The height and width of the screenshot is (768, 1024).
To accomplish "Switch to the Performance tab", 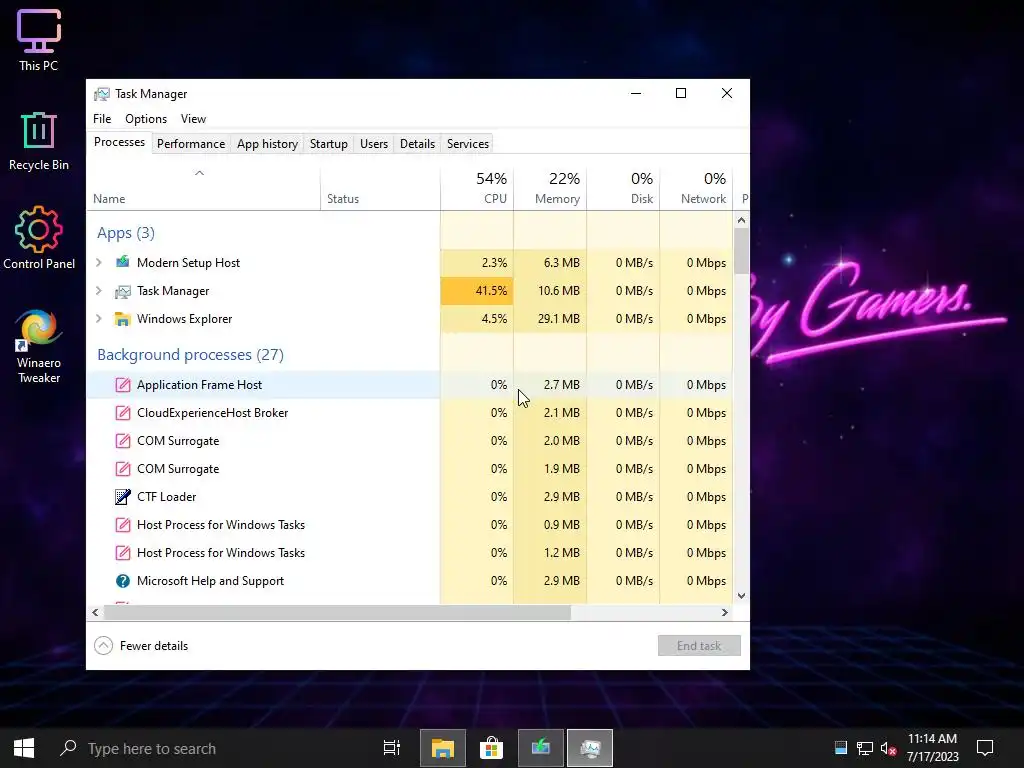I will [191, 144].
